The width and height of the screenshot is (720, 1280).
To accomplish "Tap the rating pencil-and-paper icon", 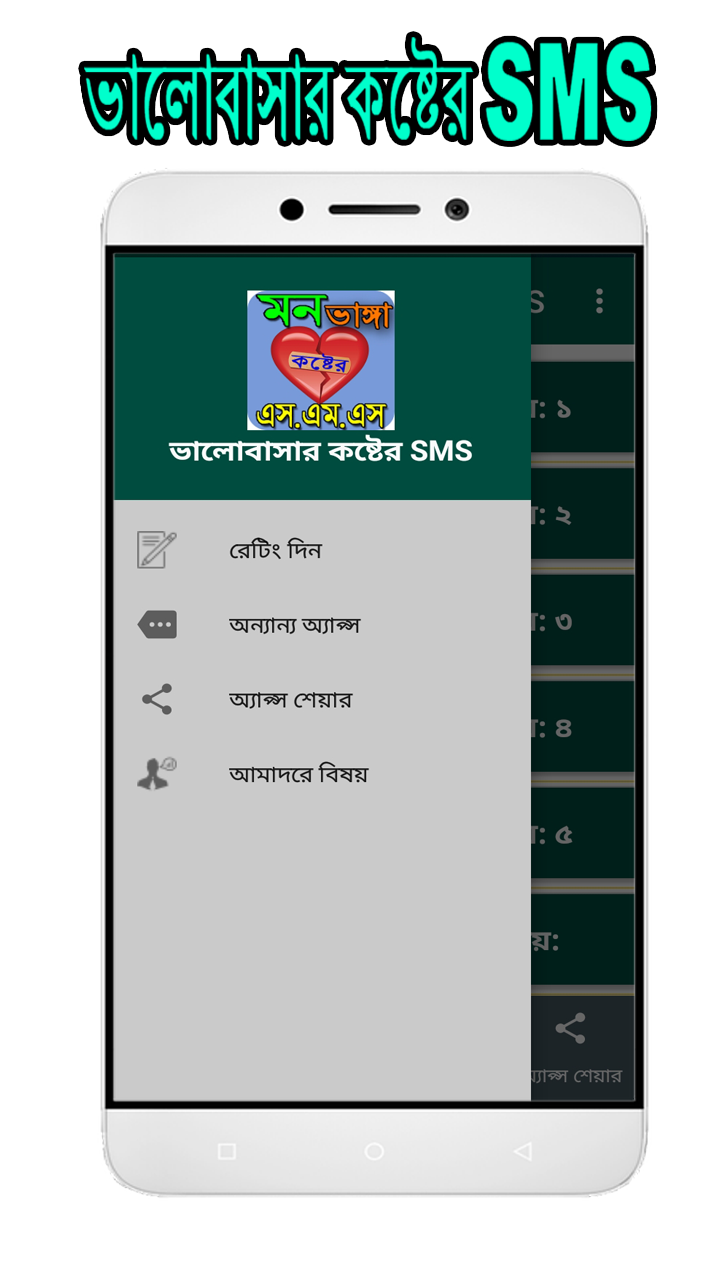I will 157,550.
